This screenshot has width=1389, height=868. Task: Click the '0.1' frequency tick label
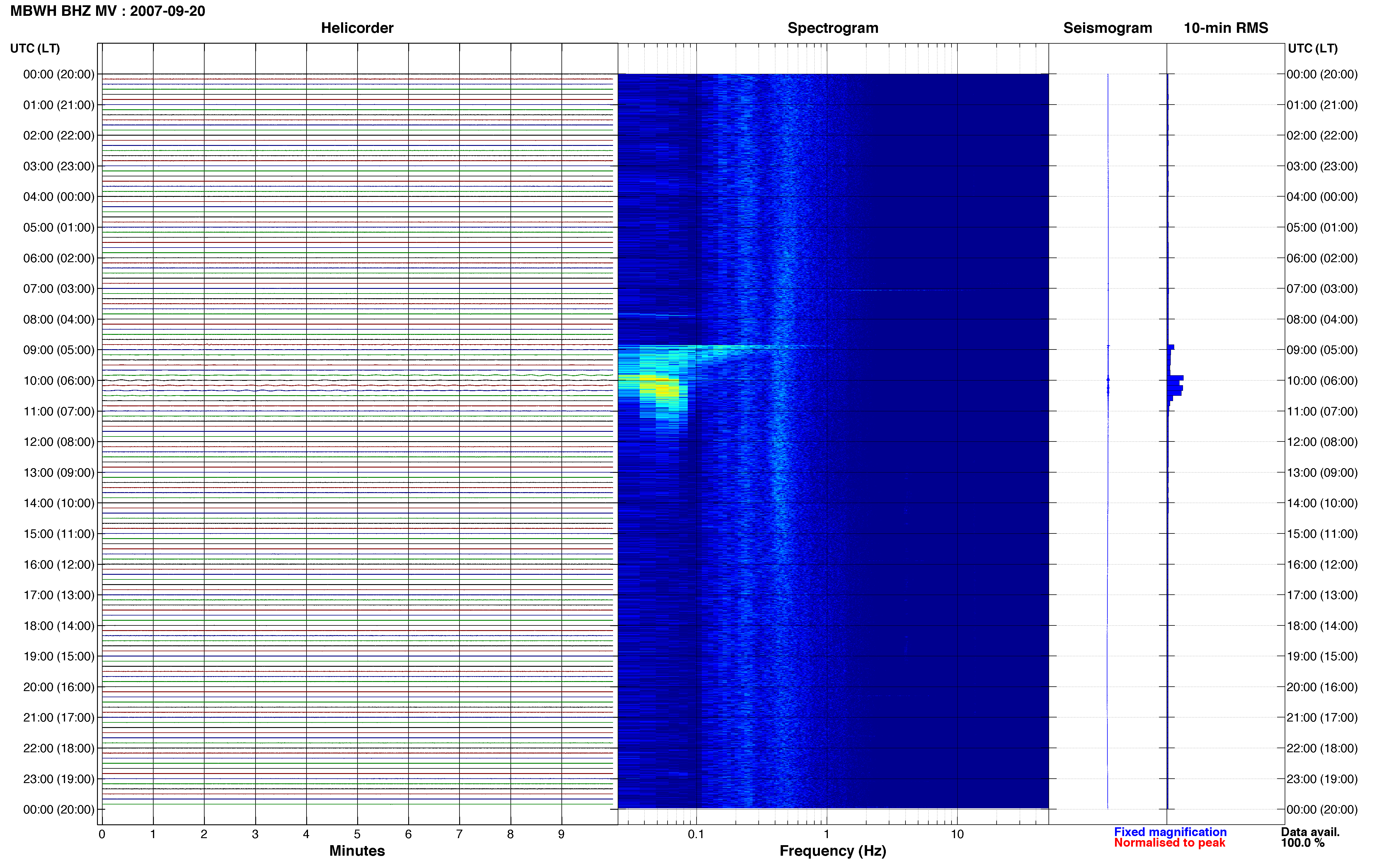pyautogui.click(x=696, y=834)
